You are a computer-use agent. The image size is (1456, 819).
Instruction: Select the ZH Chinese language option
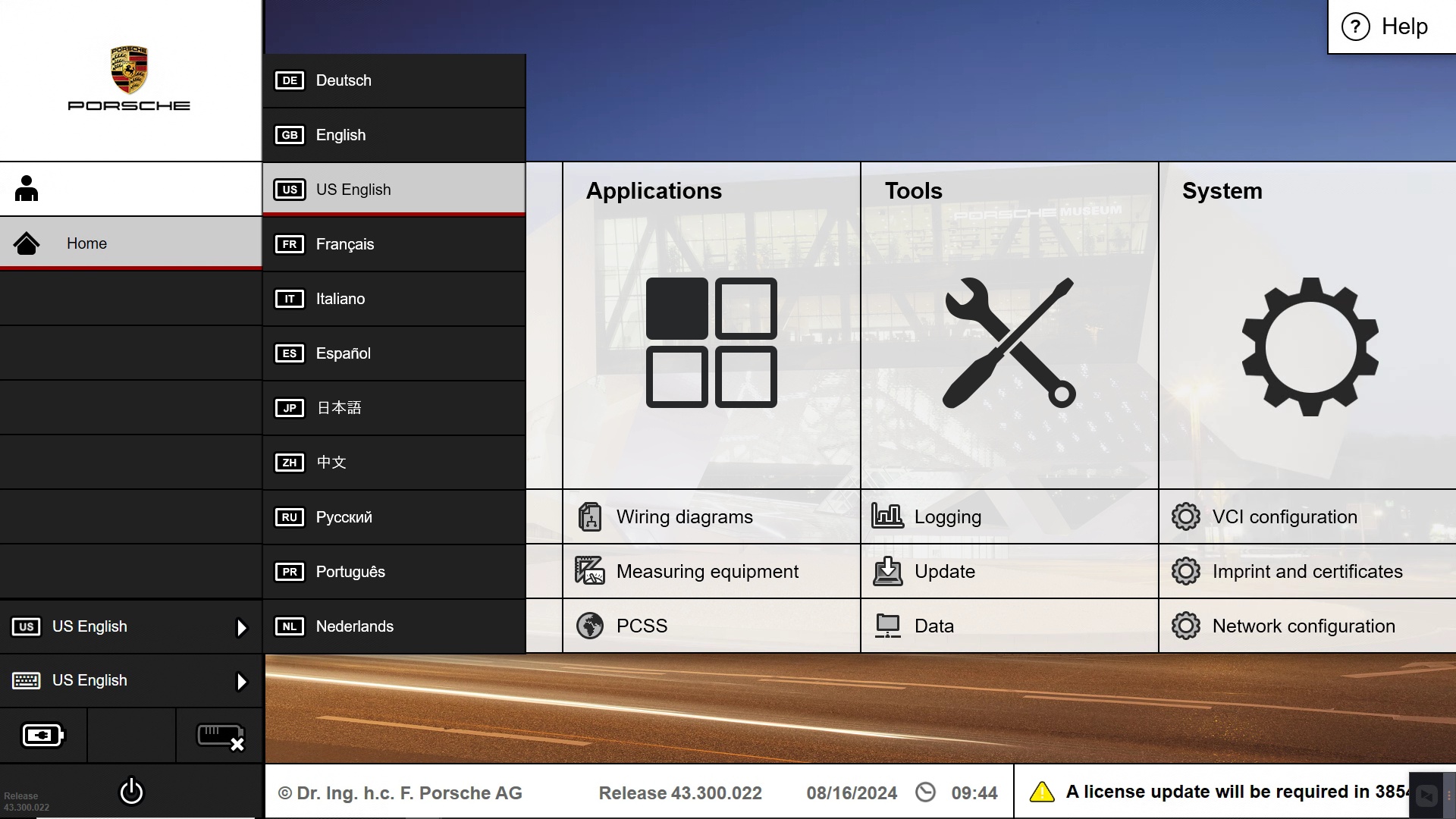[394, 463]
